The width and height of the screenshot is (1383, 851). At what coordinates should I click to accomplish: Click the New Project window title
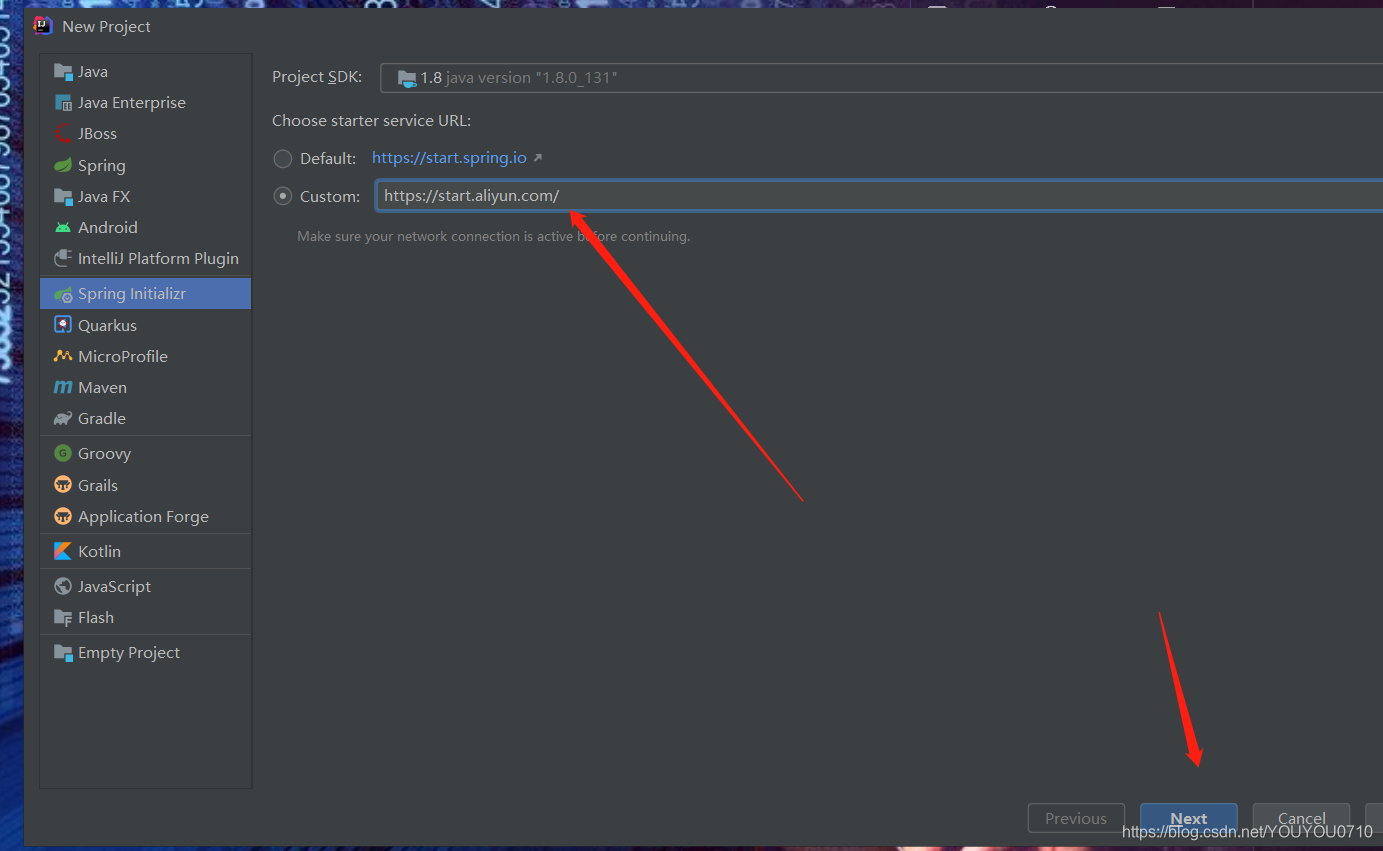[x=106, y=27]
